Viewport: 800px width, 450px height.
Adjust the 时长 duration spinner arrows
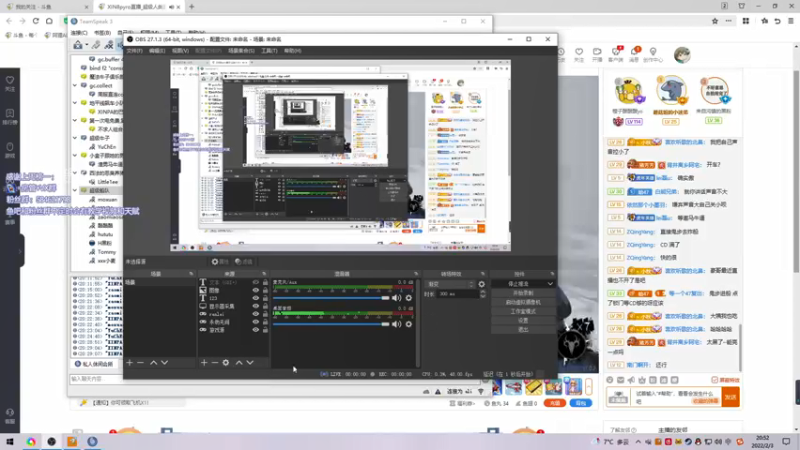483,294
